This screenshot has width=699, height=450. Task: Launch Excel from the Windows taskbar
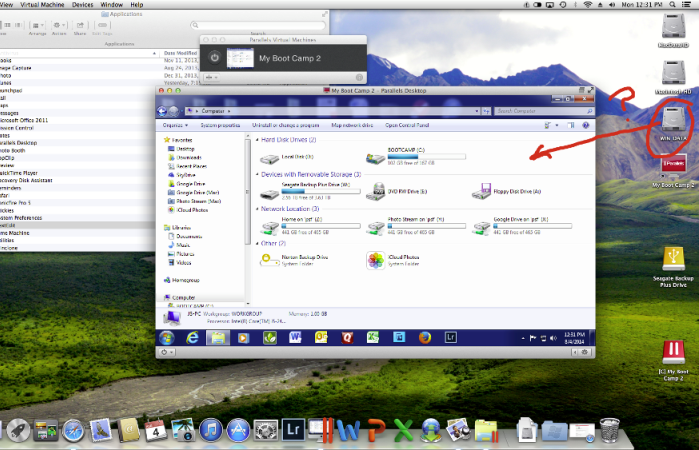click(x=373, y=338)
